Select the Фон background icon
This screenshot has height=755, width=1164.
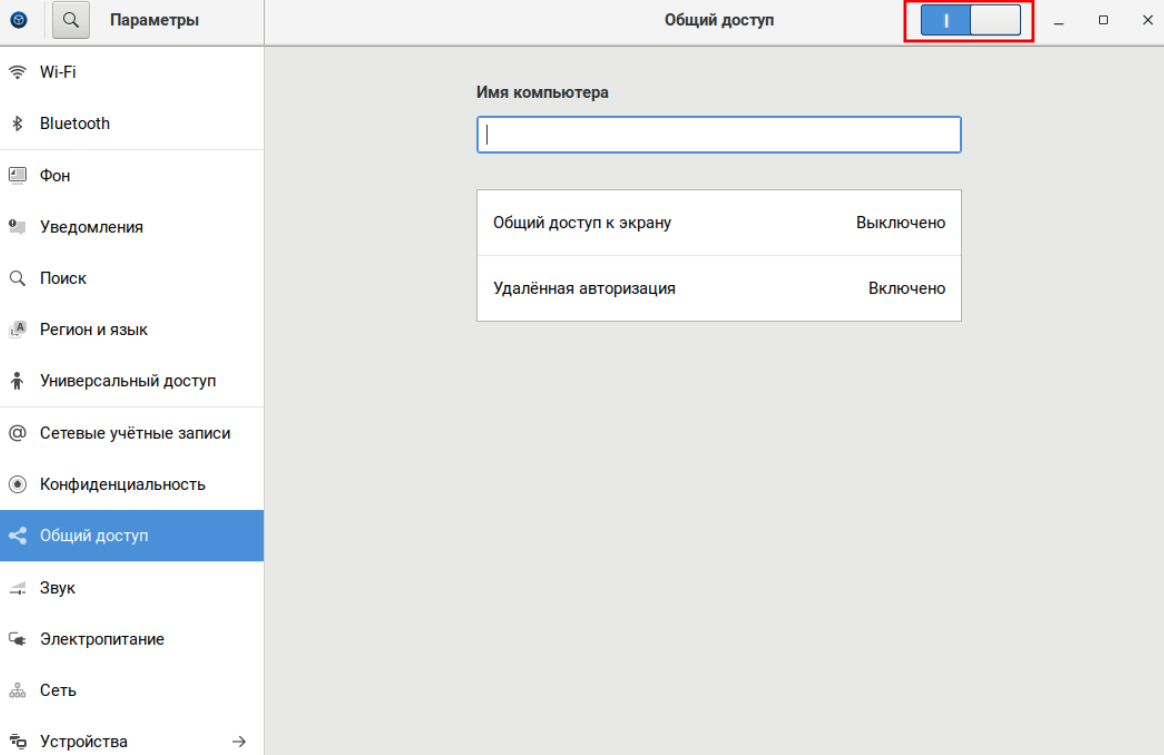17,175
